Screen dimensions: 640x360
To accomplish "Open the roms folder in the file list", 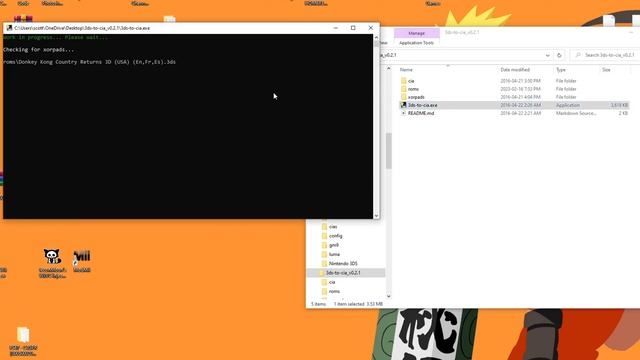I will (x=413, y=89).
